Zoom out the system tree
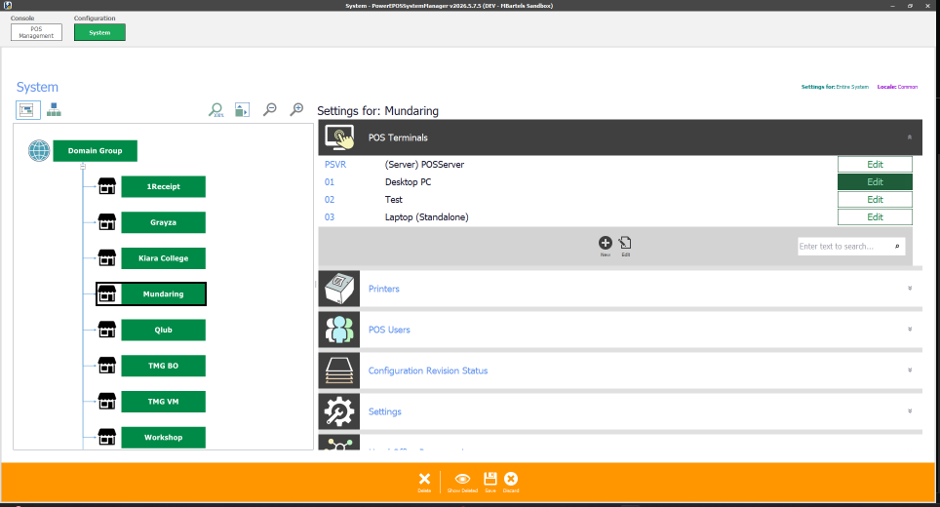Image resolution: width=940 pixels, height=507 pixels. [x=270, y=110]
